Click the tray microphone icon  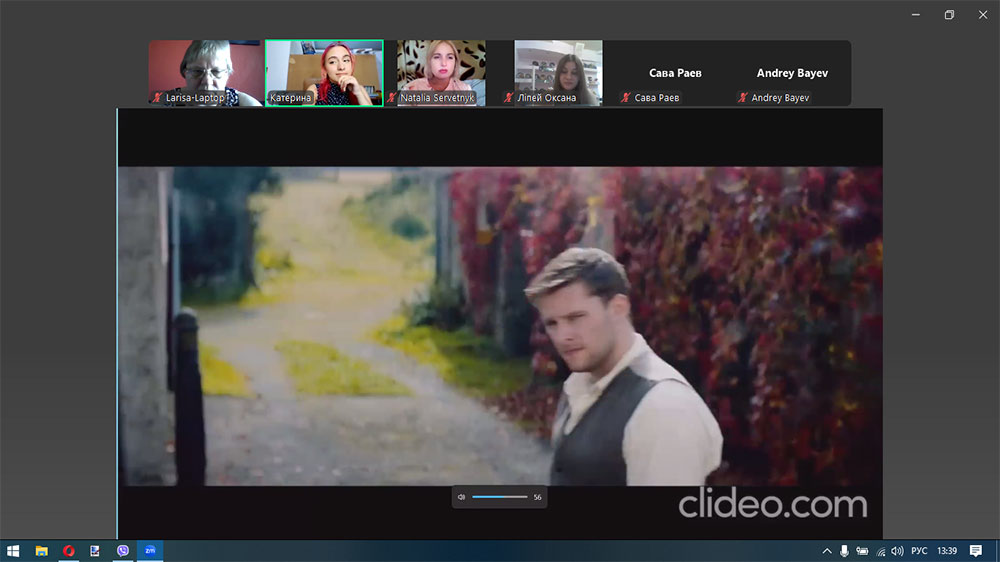pyautogui.click(x=844, y=551)
